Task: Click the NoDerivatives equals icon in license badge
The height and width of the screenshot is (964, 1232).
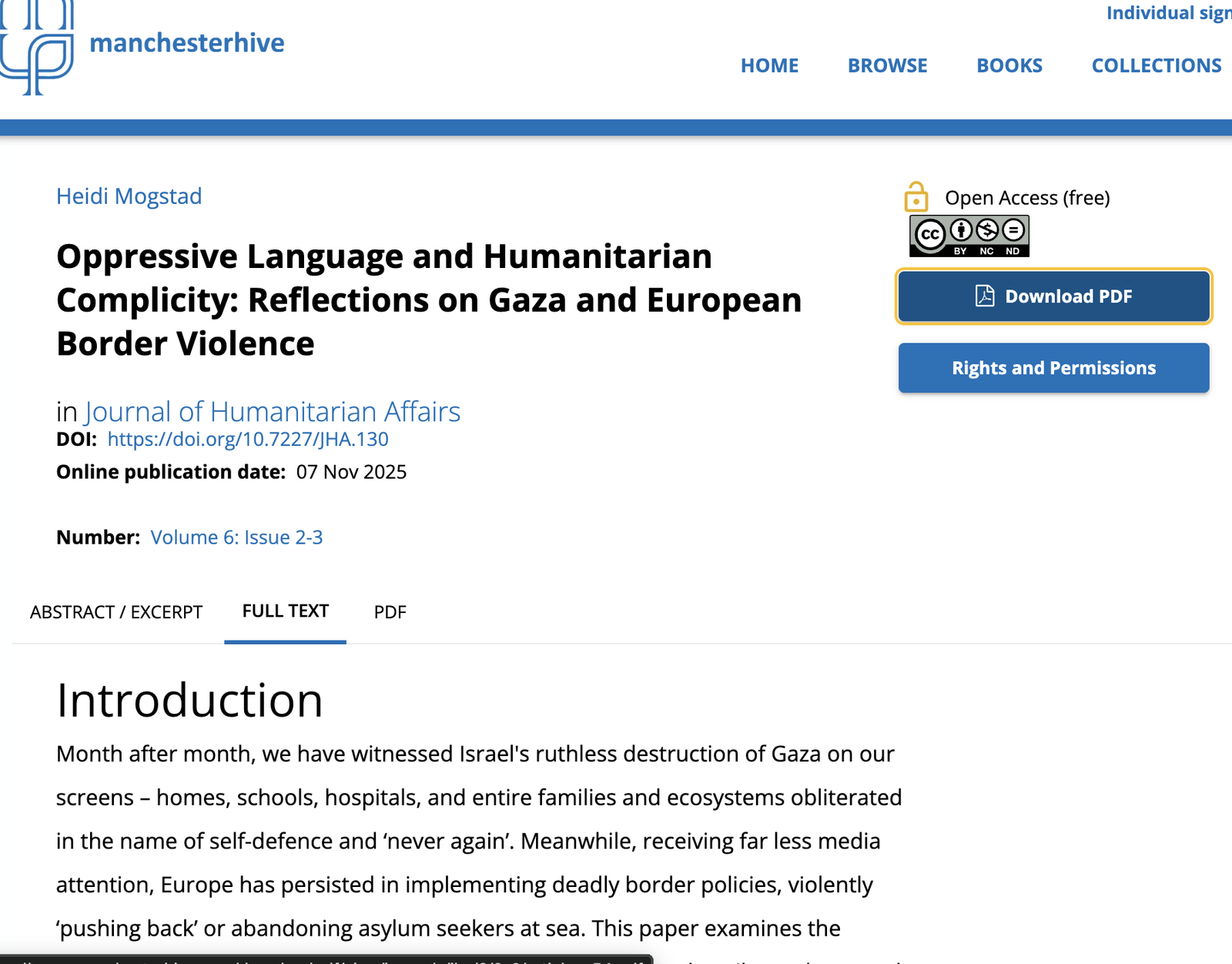Action: [1013, 229]
